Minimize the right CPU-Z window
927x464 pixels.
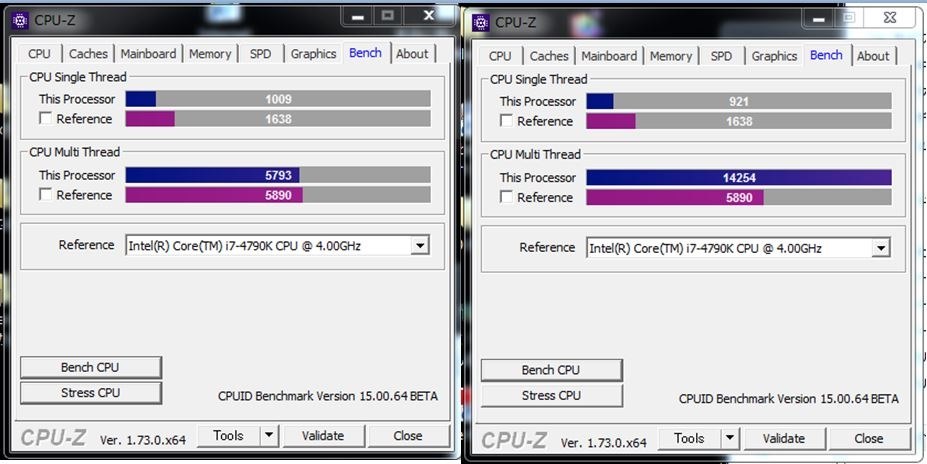[x=819, y=18]
